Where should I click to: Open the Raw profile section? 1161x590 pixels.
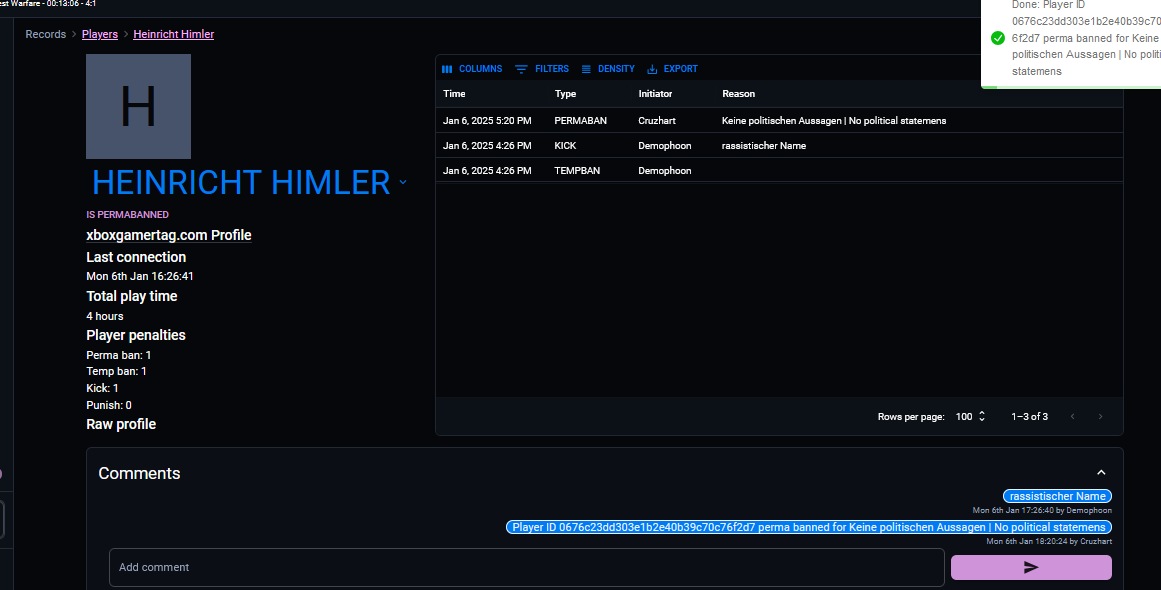coord(121,424)
